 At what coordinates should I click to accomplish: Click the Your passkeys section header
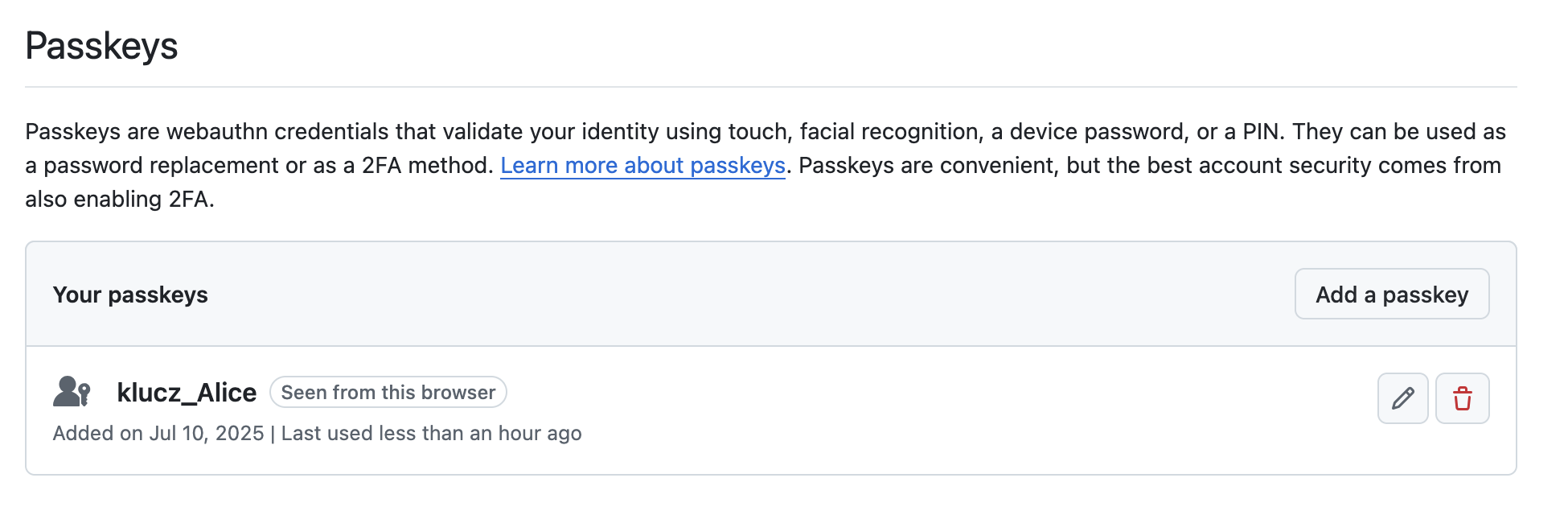coord(130,295)
